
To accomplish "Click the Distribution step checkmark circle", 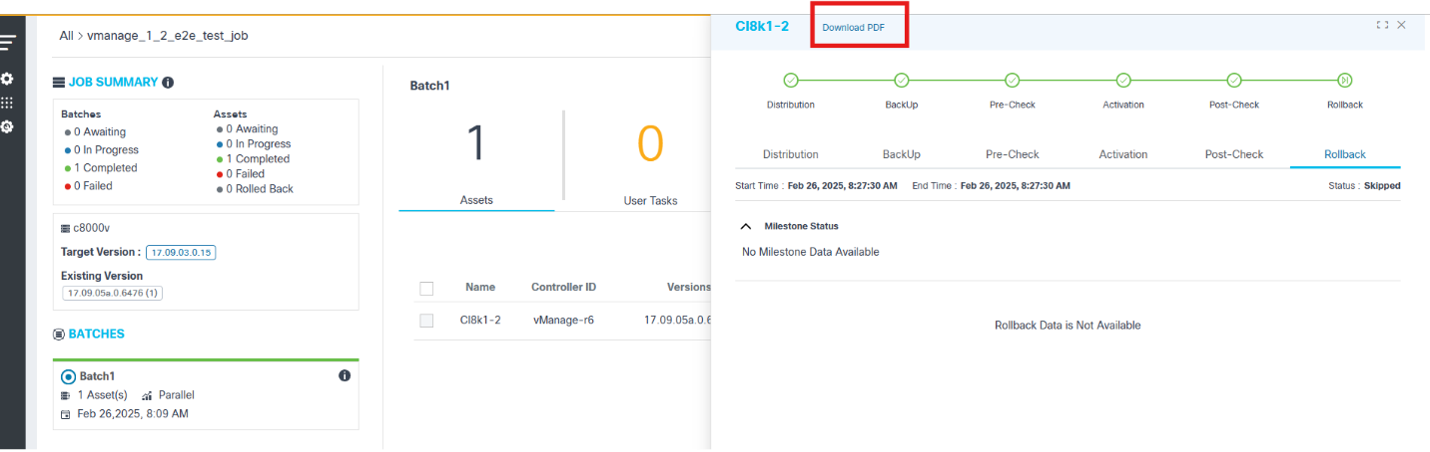I will click(x=790, y=80).
